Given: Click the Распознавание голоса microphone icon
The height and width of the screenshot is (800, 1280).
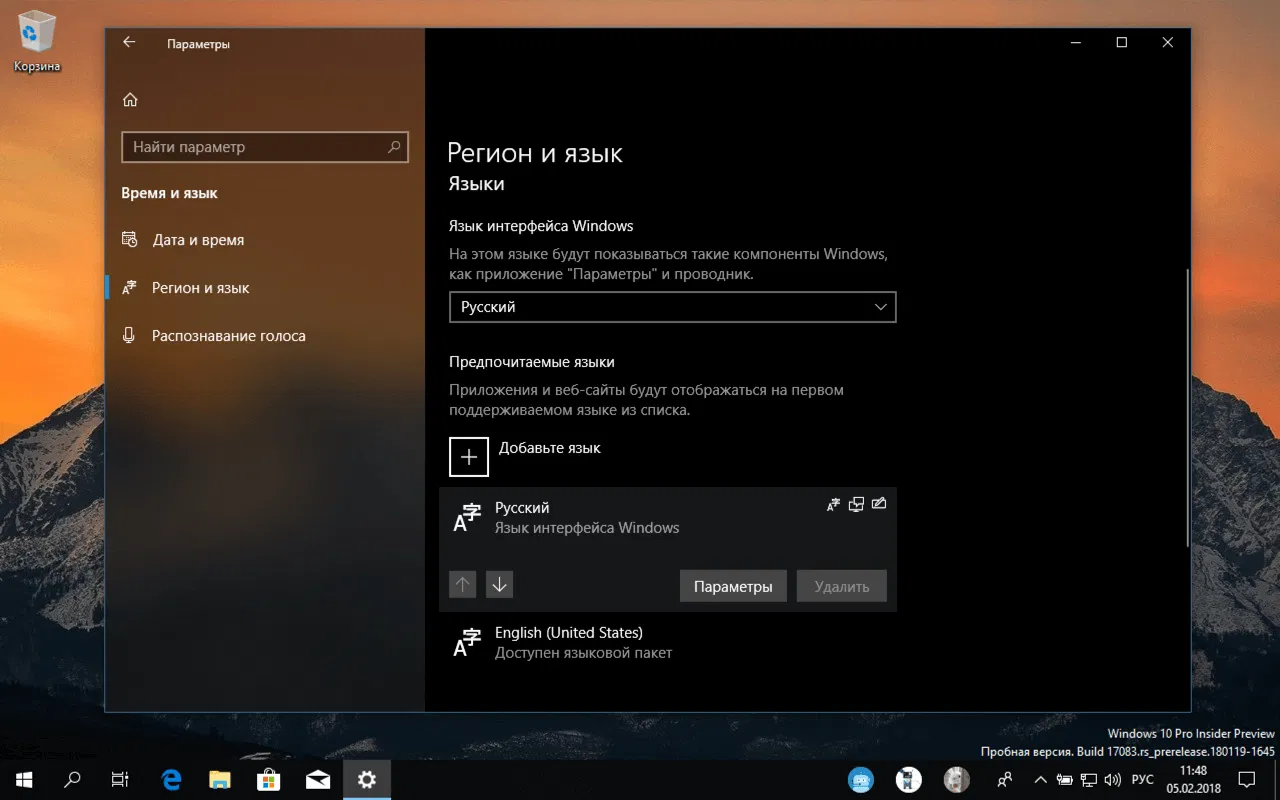Looking at the screenshot, I should pos(129,335).
